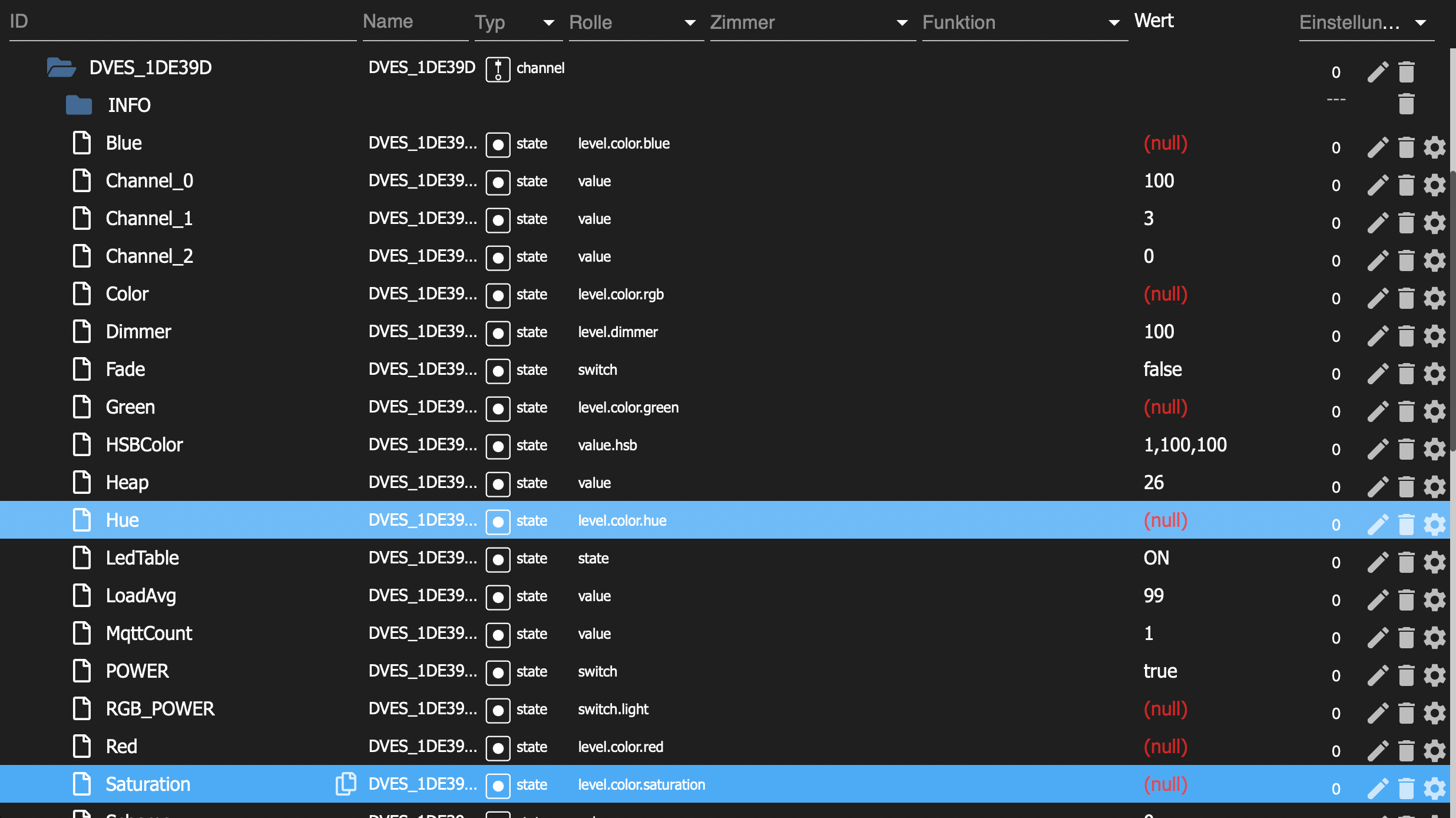The image size is (1456, 818).
Task: Delete the INFO folder with trash icon
Action: click(x=1406, y=104)
